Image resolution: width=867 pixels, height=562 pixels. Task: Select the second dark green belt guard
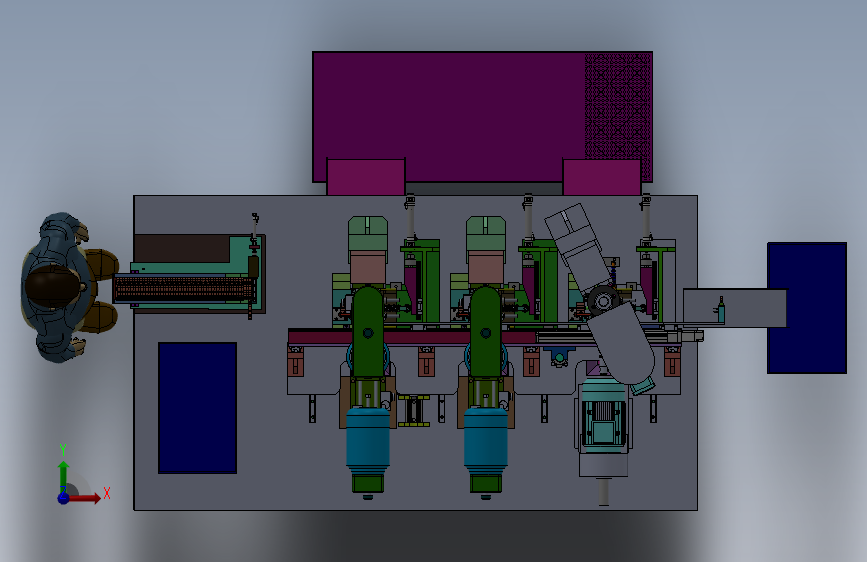[485, 332]
